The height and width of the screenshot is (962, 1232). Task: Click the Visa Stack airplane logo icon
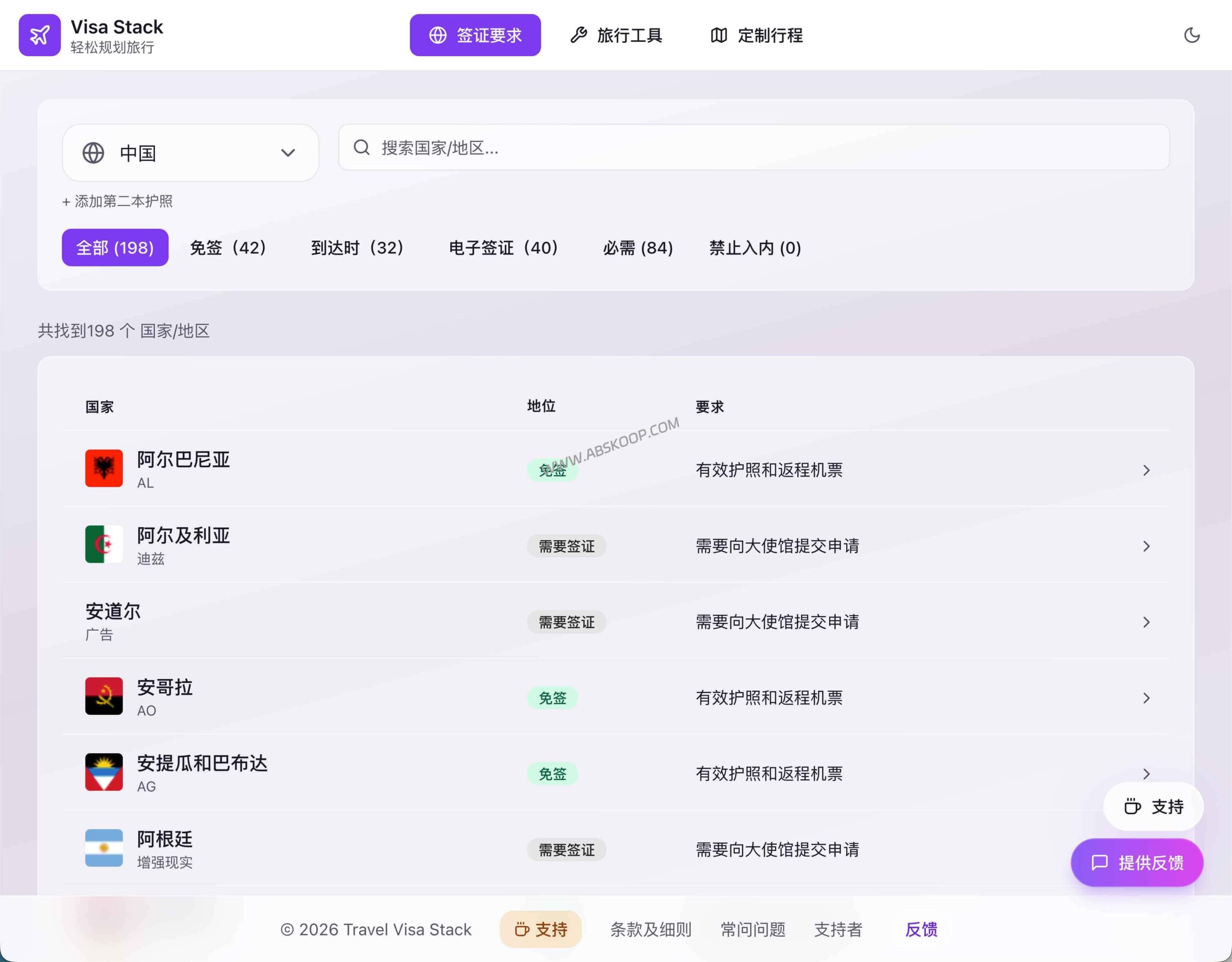point(39,35)
